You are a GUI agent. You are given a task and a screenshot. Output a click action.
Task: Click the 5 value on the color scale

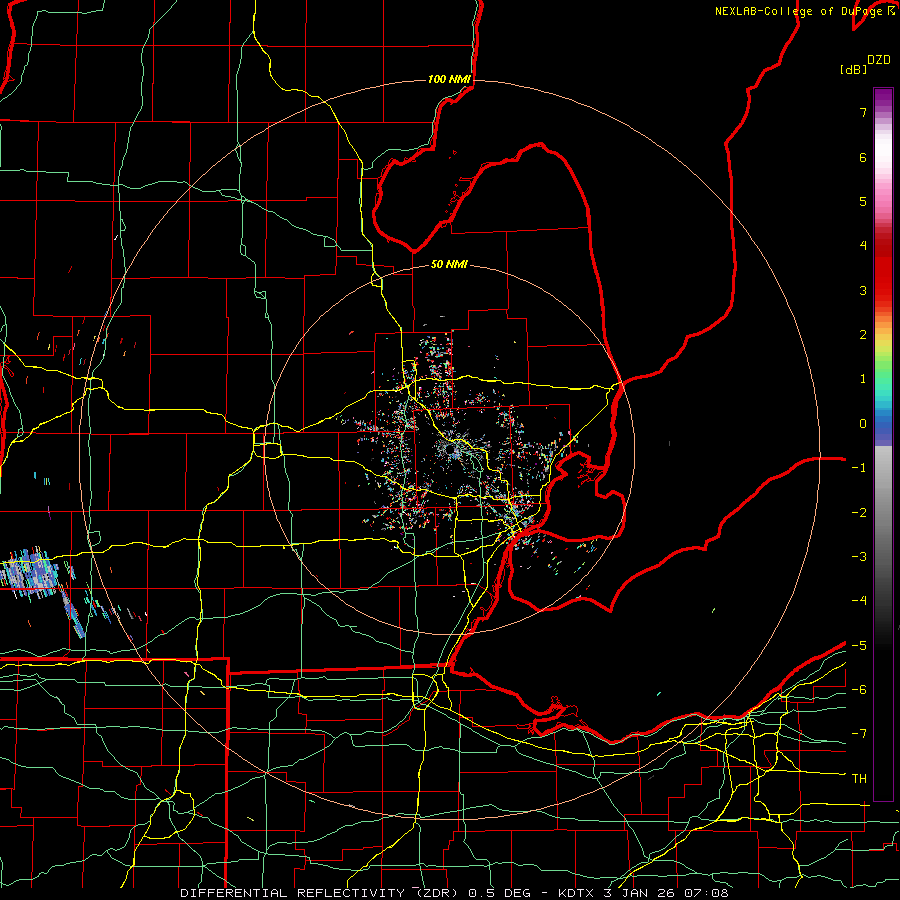pos(863,201)
